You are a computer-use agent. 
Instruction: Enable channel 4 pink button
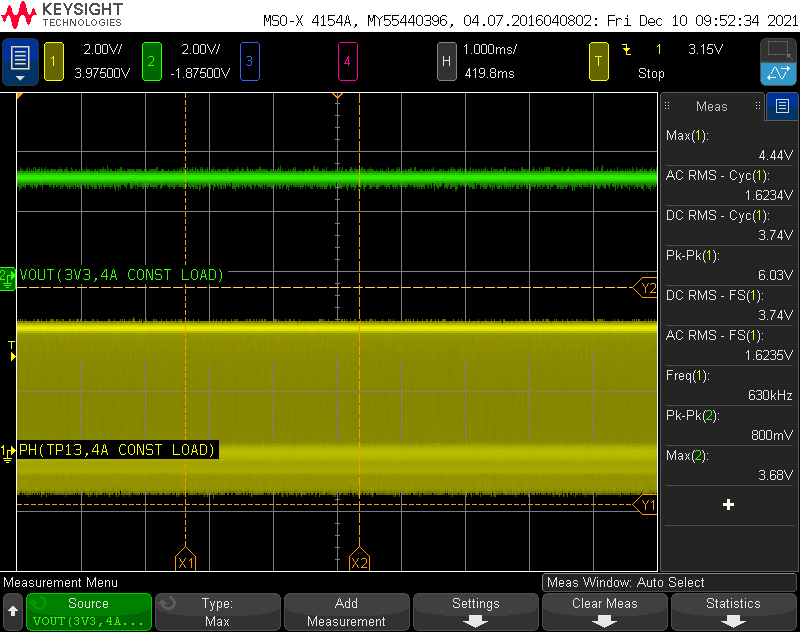(347, 62)
